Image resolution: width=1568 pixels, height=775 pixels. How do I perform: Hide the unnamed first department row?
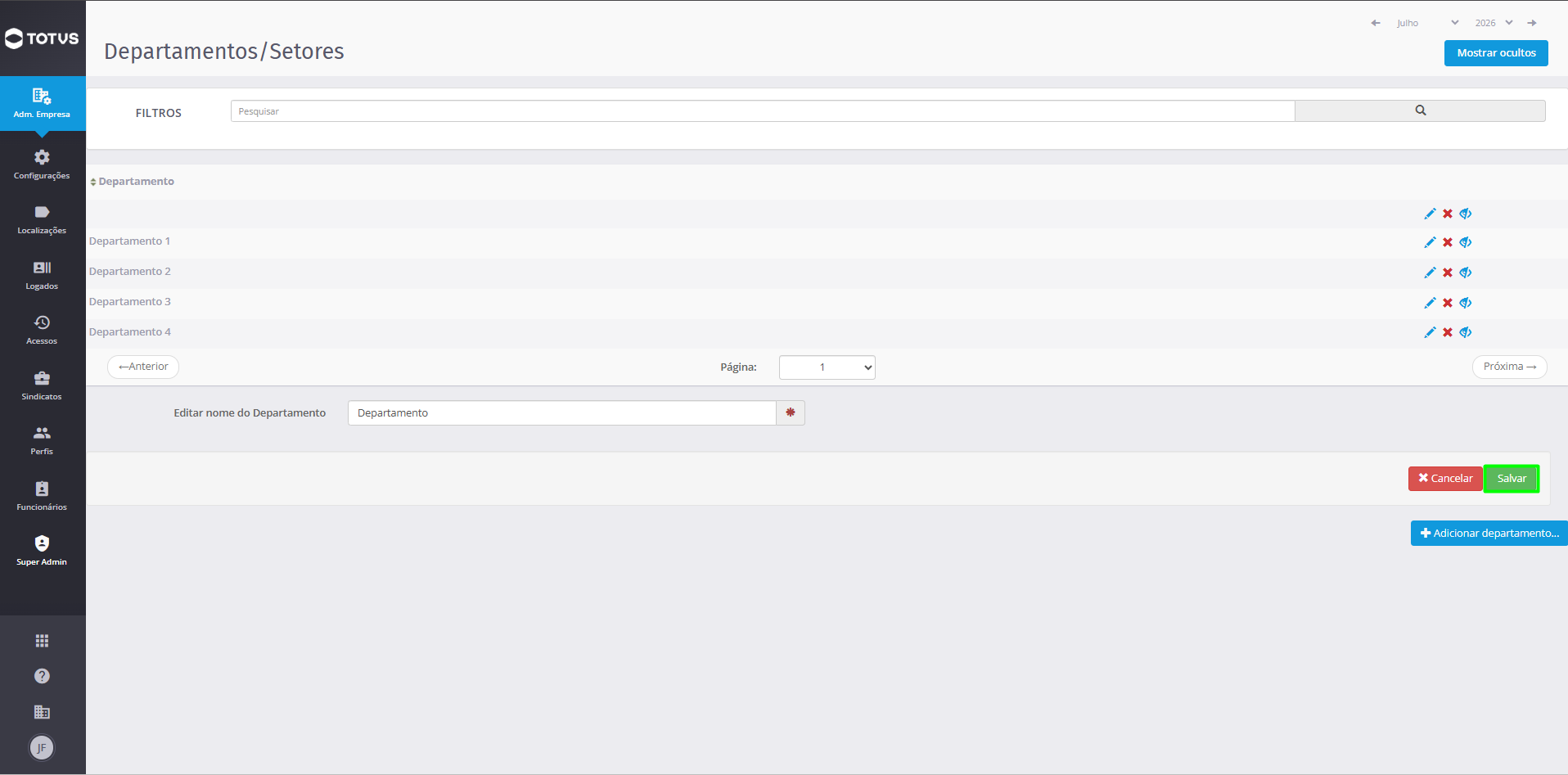tap(1466, 214)
